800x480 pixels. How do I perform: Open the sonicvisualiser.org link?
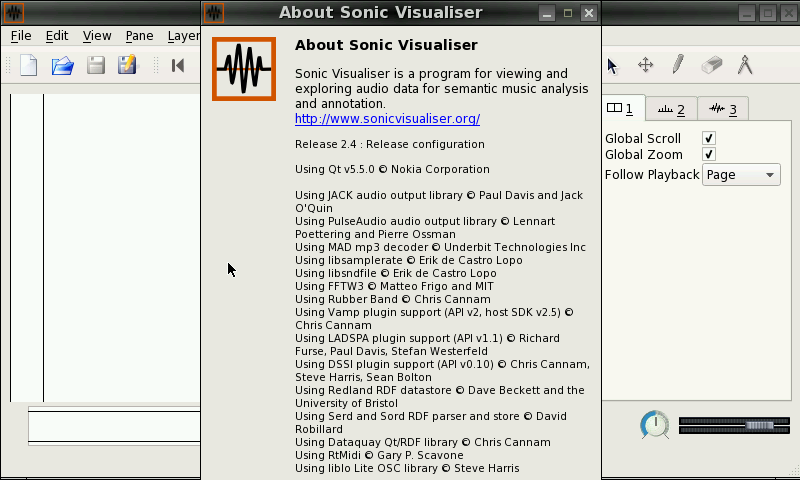[387, 118]
